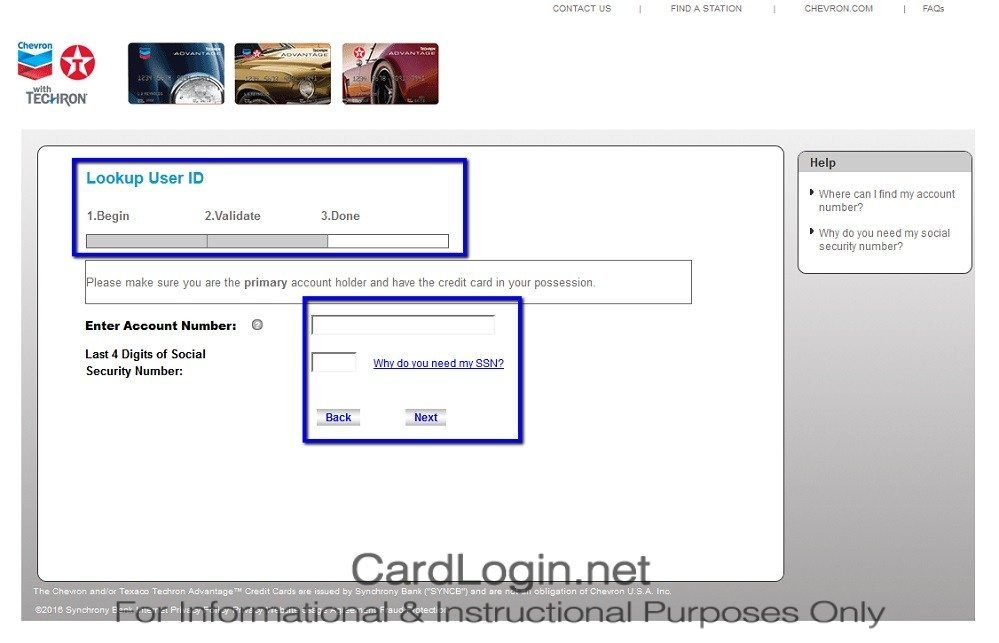The width and height of the screenshot is (999, 643).
Task: Click the Techron wordmark under the logos
Action: point(56,97)
